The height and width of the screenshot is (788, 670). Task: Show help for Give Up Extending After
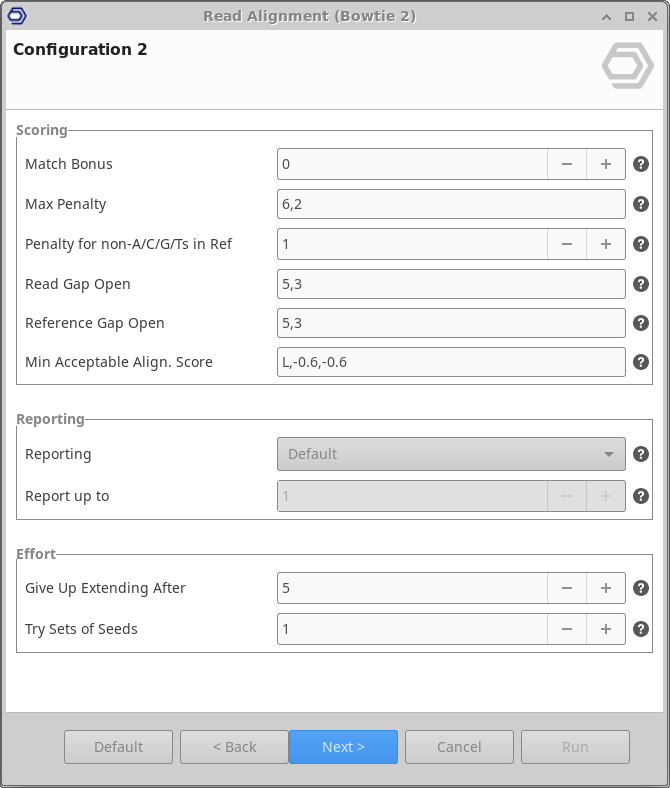pyautogui.click(x=641, y=588)
